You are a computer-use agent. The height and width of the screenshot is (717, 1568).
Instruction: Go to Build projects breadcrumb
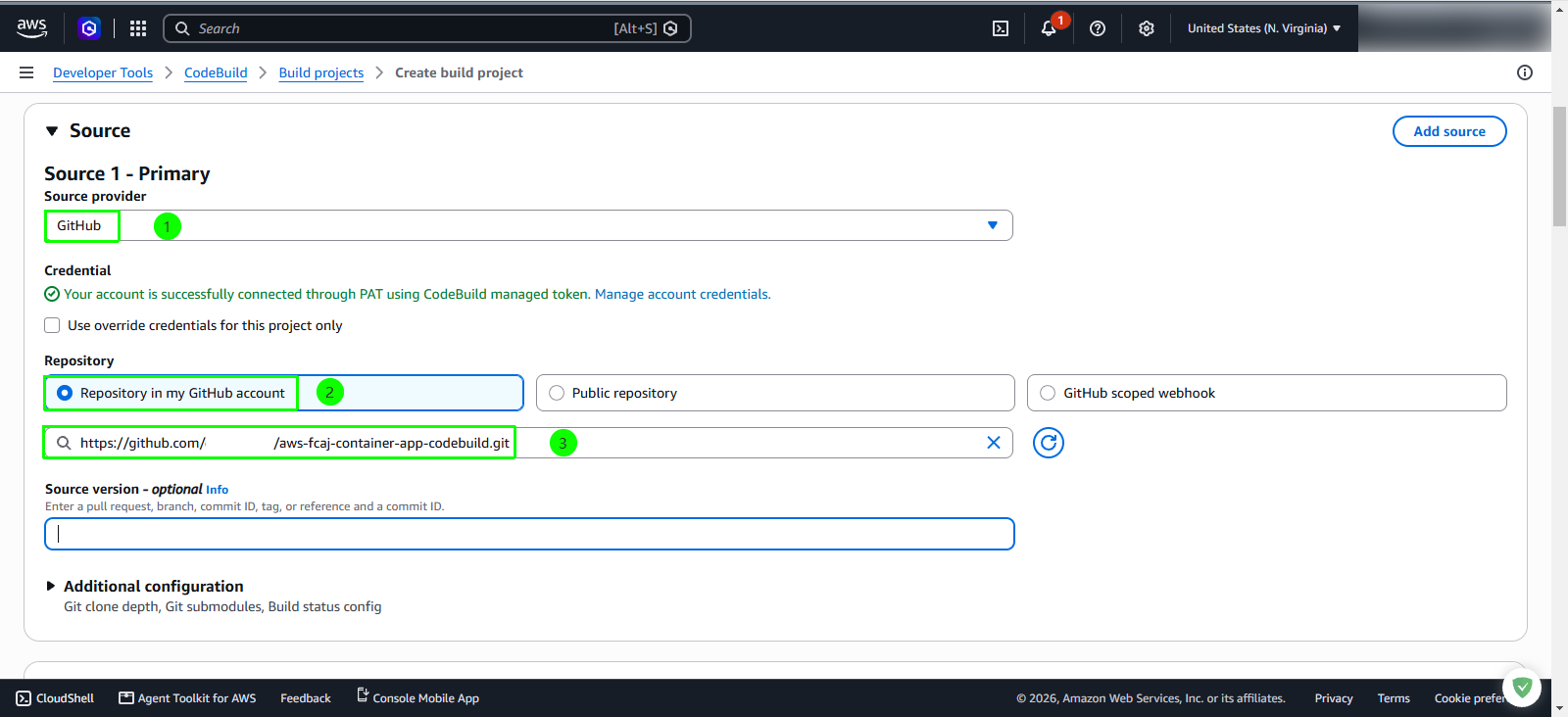point(321,72)
